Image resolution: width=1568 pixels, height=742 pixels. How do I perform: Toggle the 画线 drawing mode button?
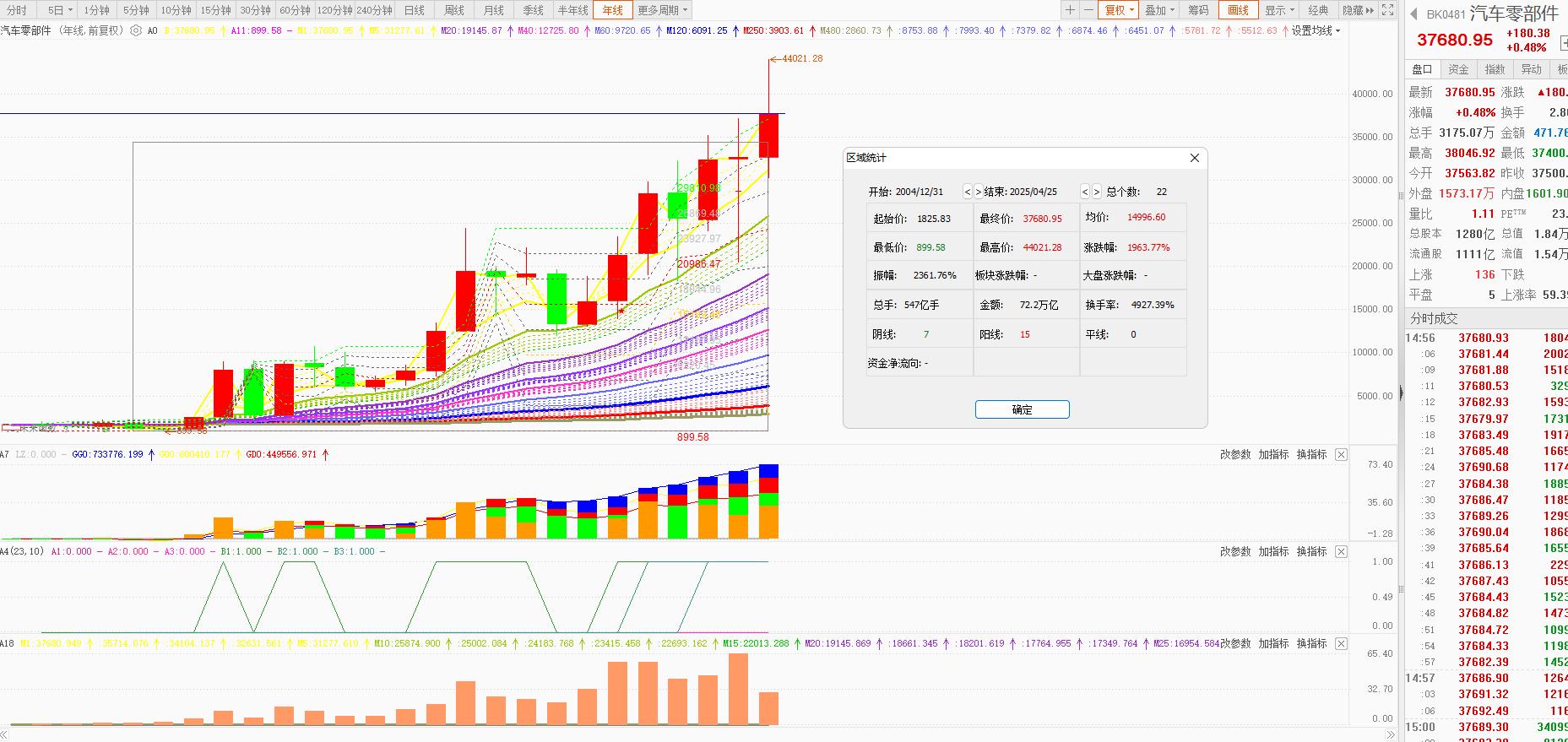point(1238,10)
